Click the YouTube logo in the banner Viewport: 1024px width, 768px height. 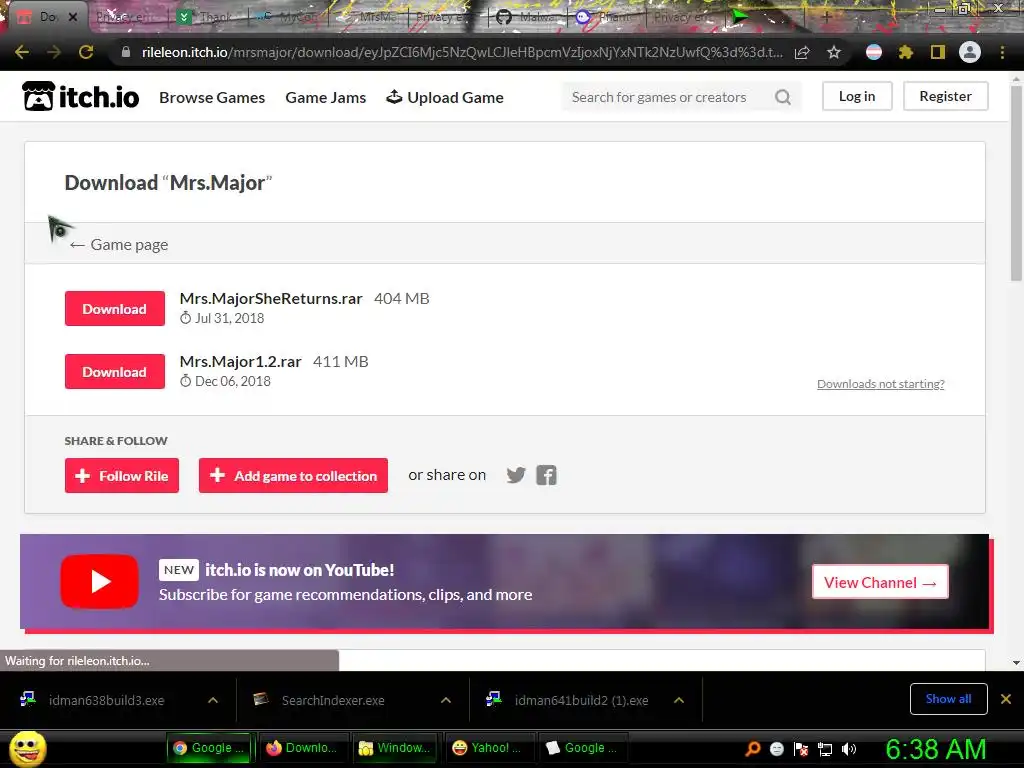tap(99, 582)
